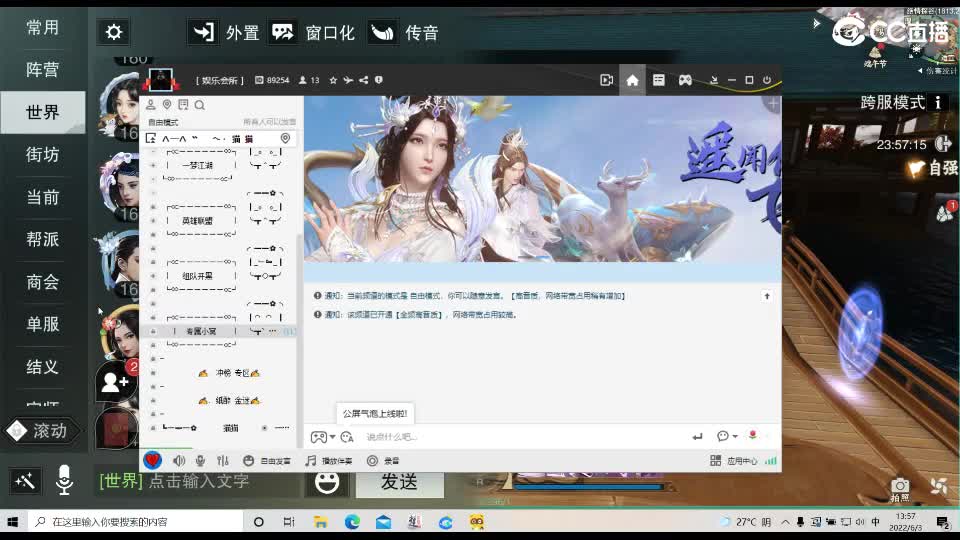Viewport: 960px width, 540px height.
Task: Click the location pin icon above channel list
Action: click(x=167, y=105)
